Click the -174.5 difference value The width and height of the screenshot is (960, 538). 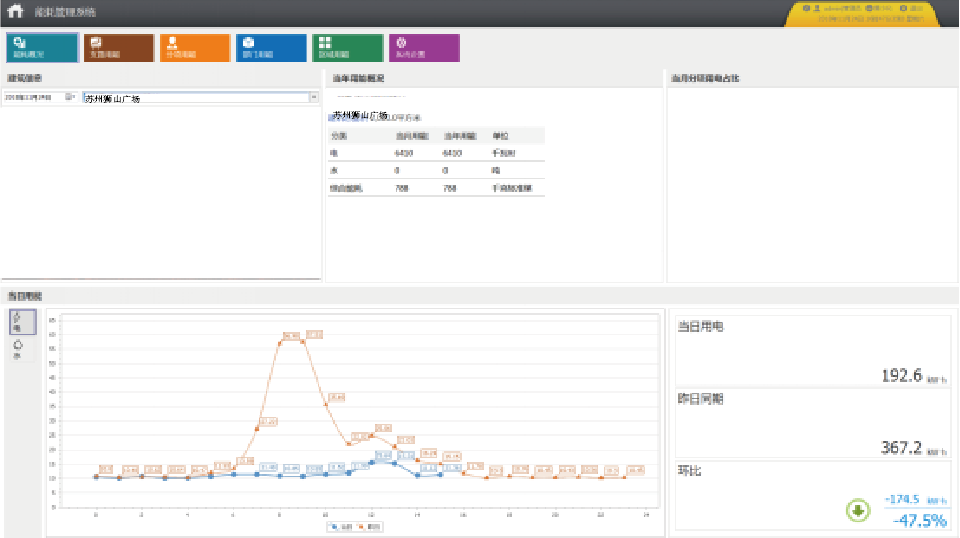pos(902,499)
